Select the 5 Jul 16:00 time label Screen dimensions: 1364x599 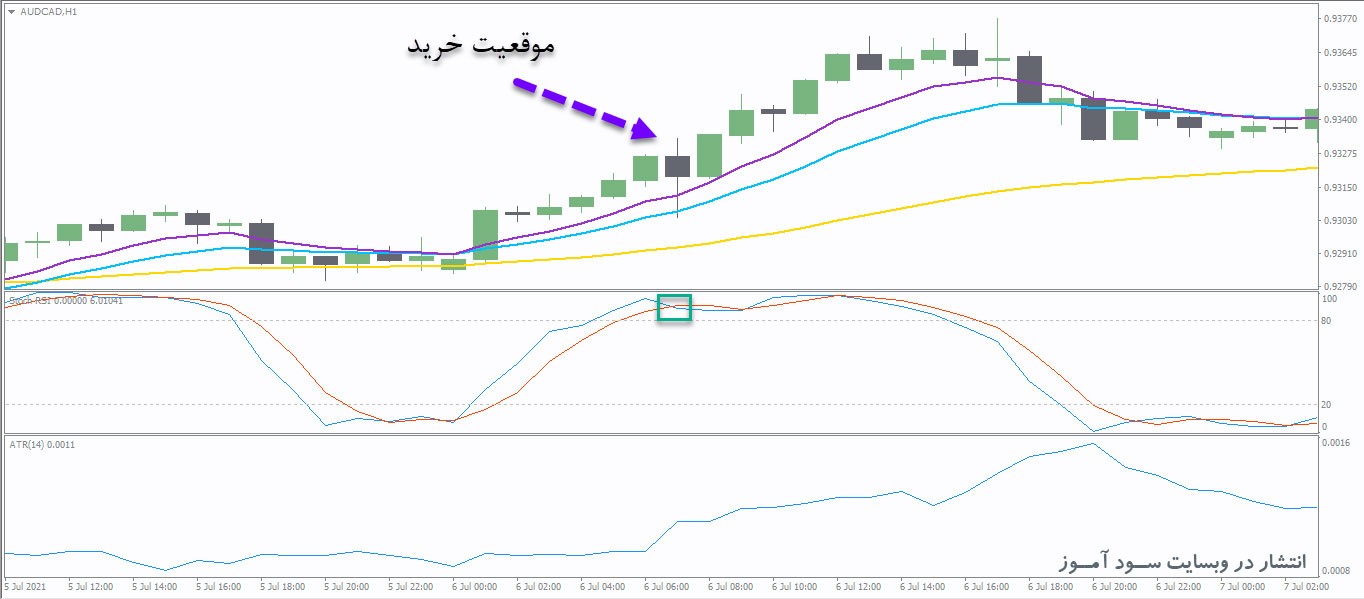pyautogui.click(x=218, y=586)
